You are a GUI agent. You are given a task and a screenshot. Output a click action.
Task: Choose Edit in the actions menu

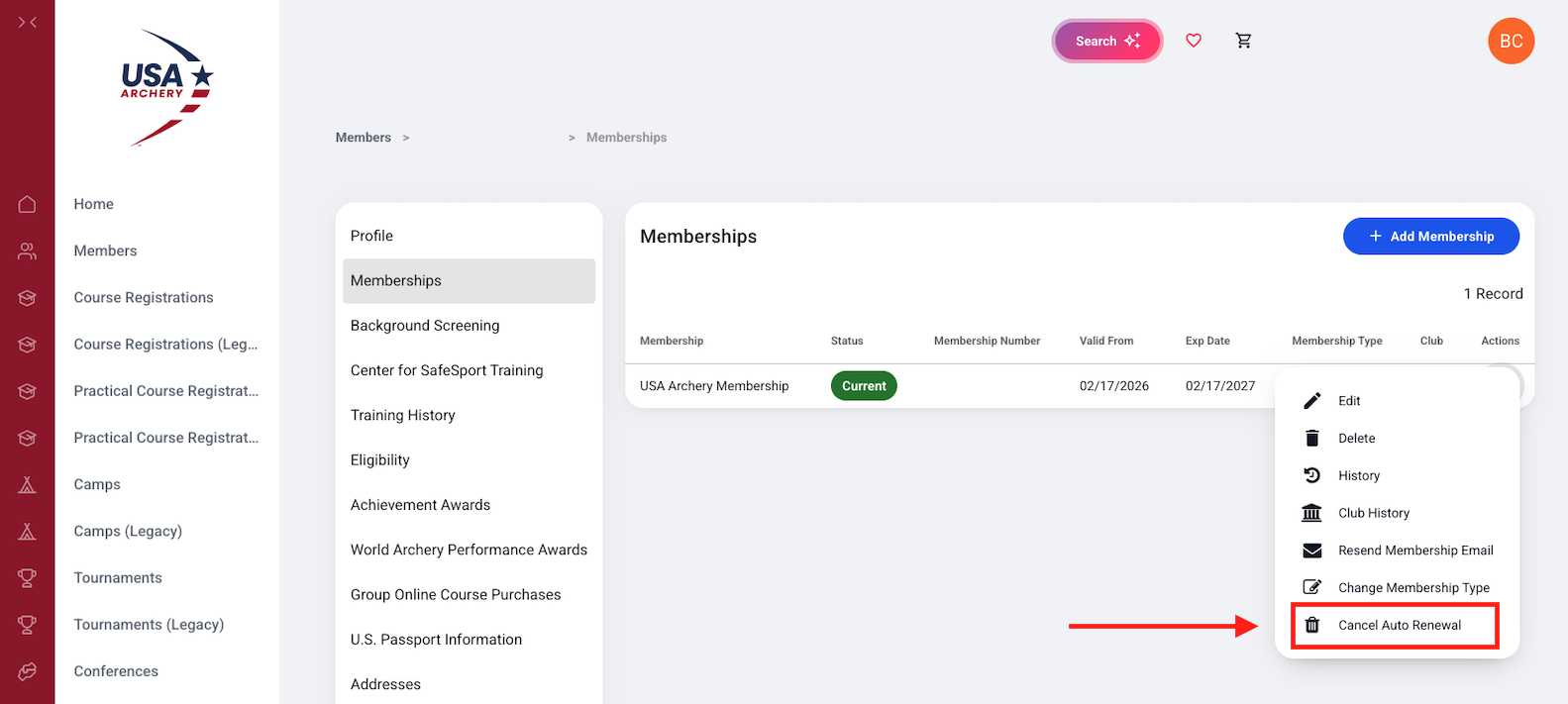[x=1348, y=401]
